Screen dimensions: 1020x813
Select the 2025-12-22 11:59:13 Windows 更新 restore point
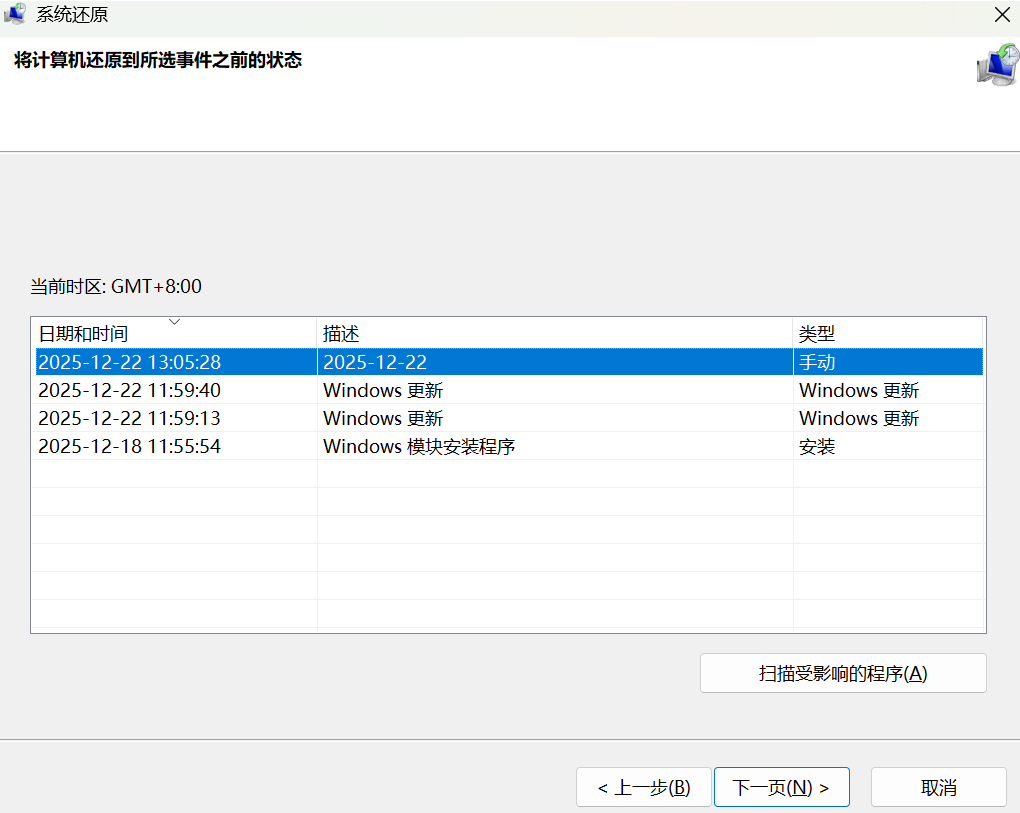click(x=129, y=418)
